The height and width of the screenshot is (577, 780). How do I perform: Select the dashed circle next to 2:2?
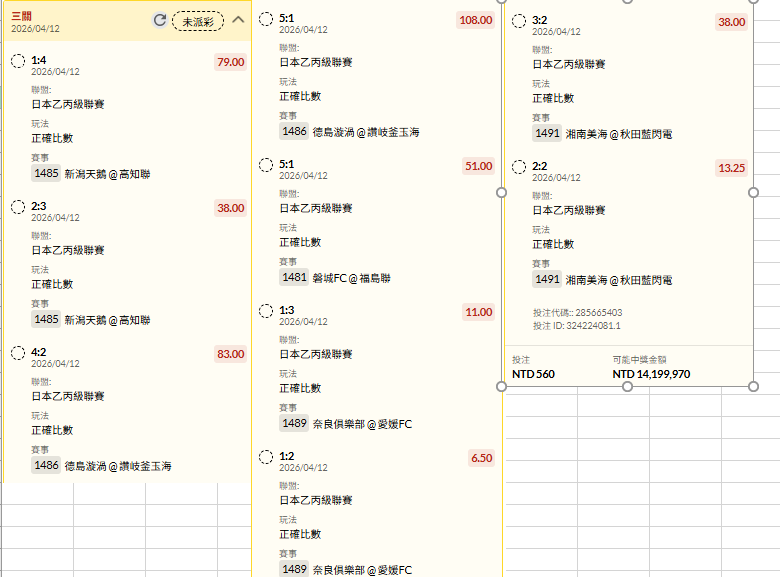(x=519, y=167)
